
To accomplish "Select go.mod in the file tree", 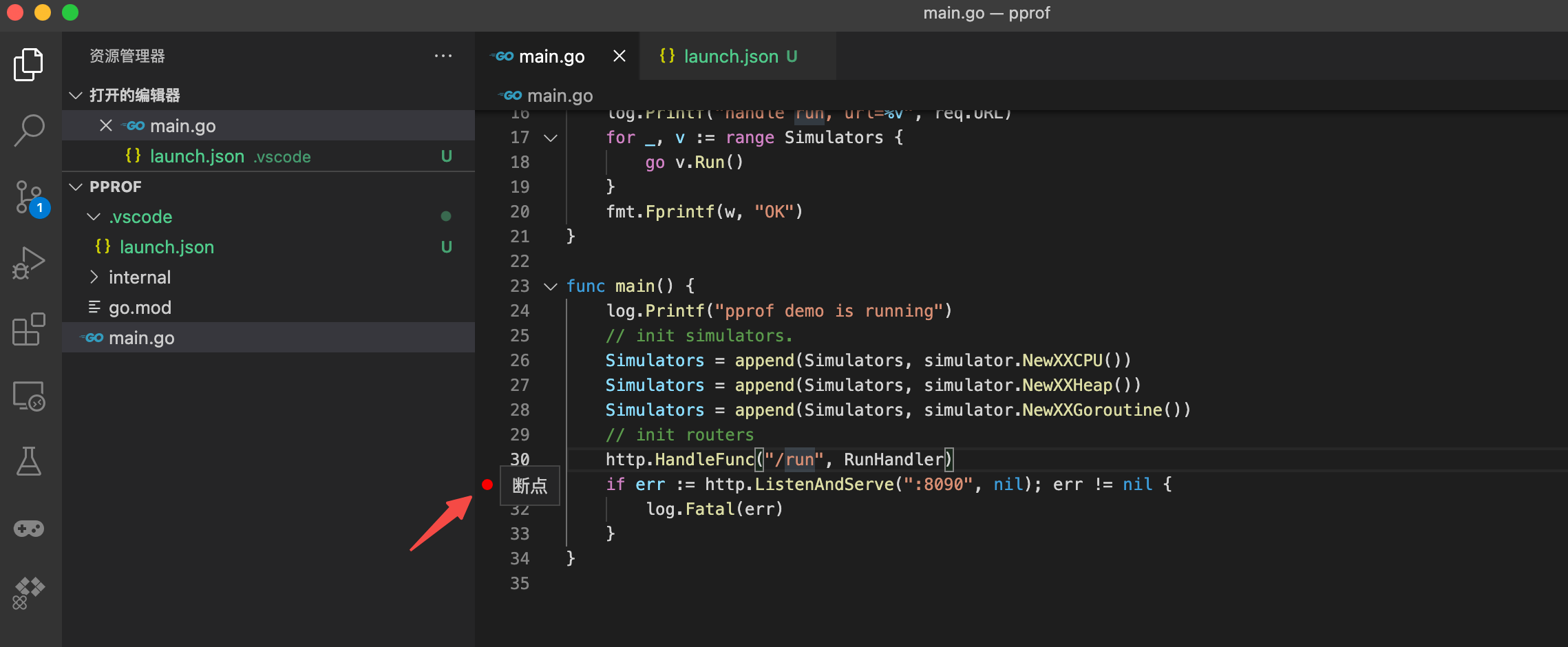I will (x=140, y=307).
